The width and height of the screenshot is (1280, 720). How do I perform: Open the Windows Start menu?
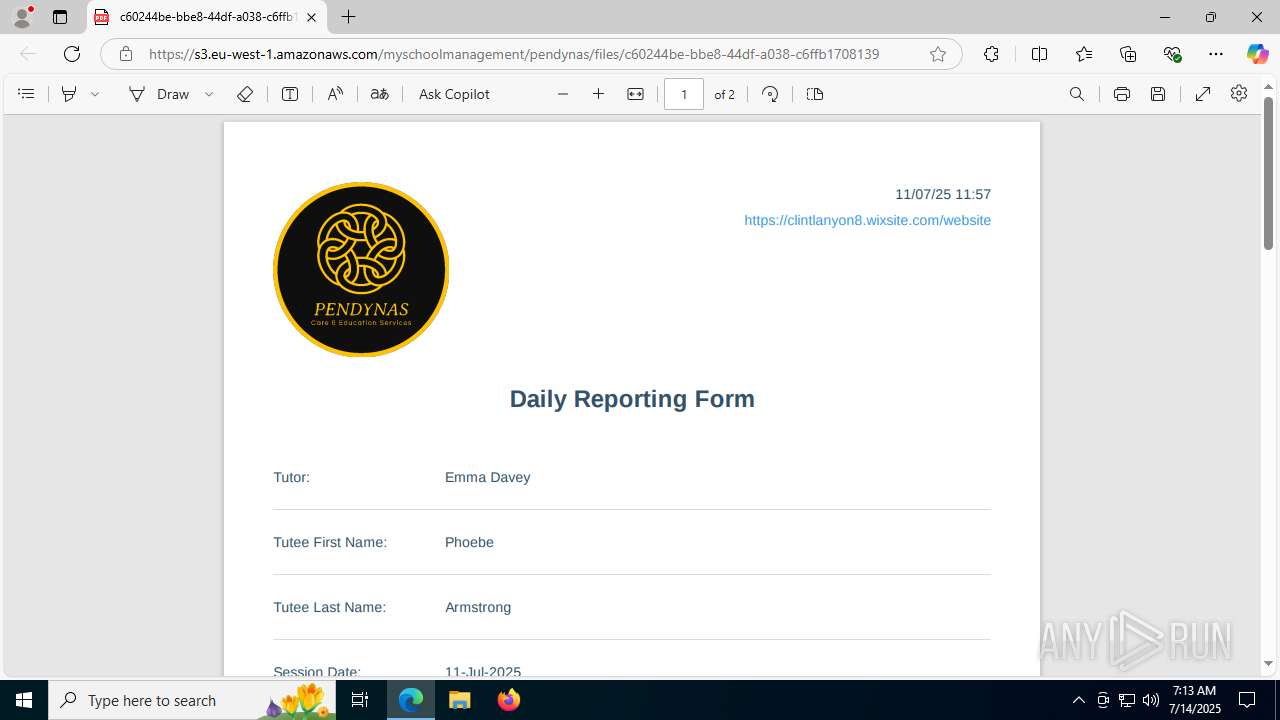pos(24,700)
